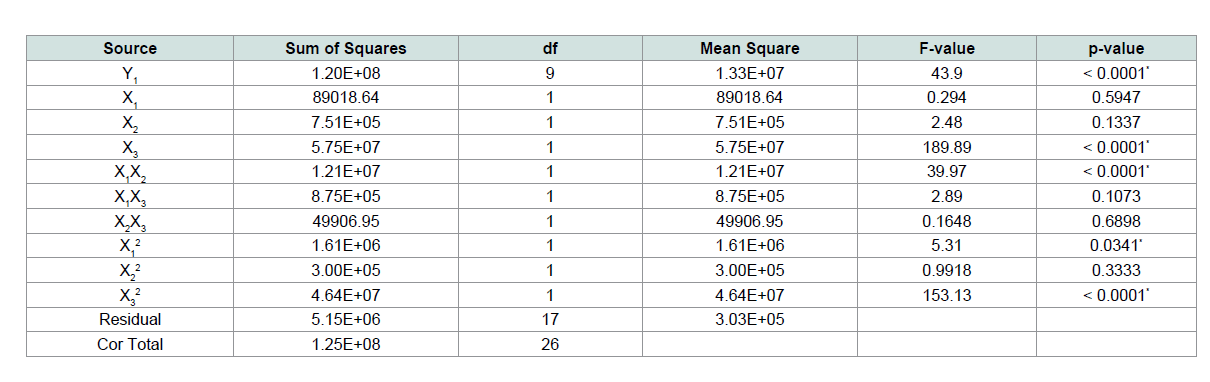
Task: Select the F-value cell 189.89
Action: pos(946,146)
